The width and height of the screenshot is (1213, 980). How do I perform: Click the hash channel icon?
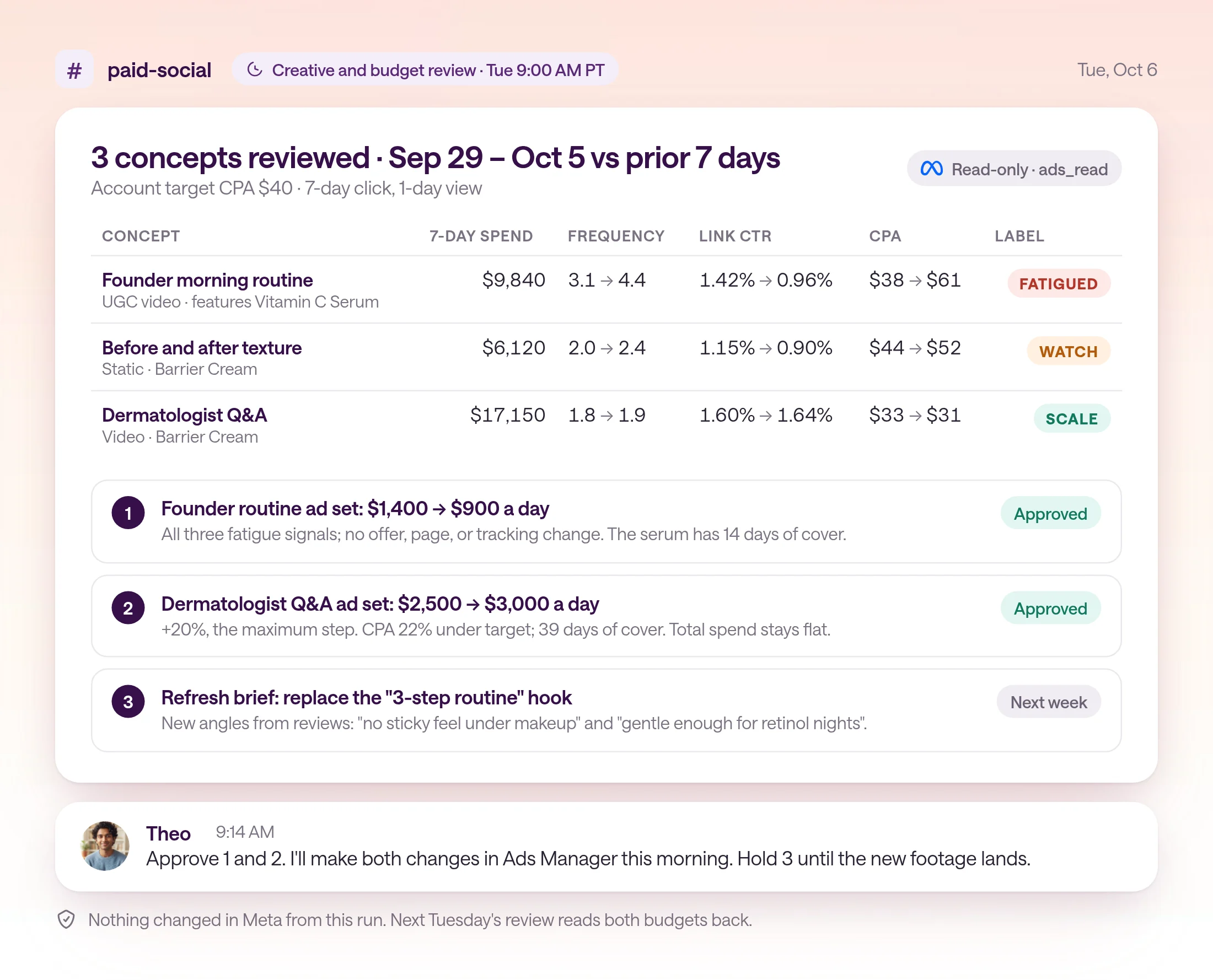click(x=74, y=70)
